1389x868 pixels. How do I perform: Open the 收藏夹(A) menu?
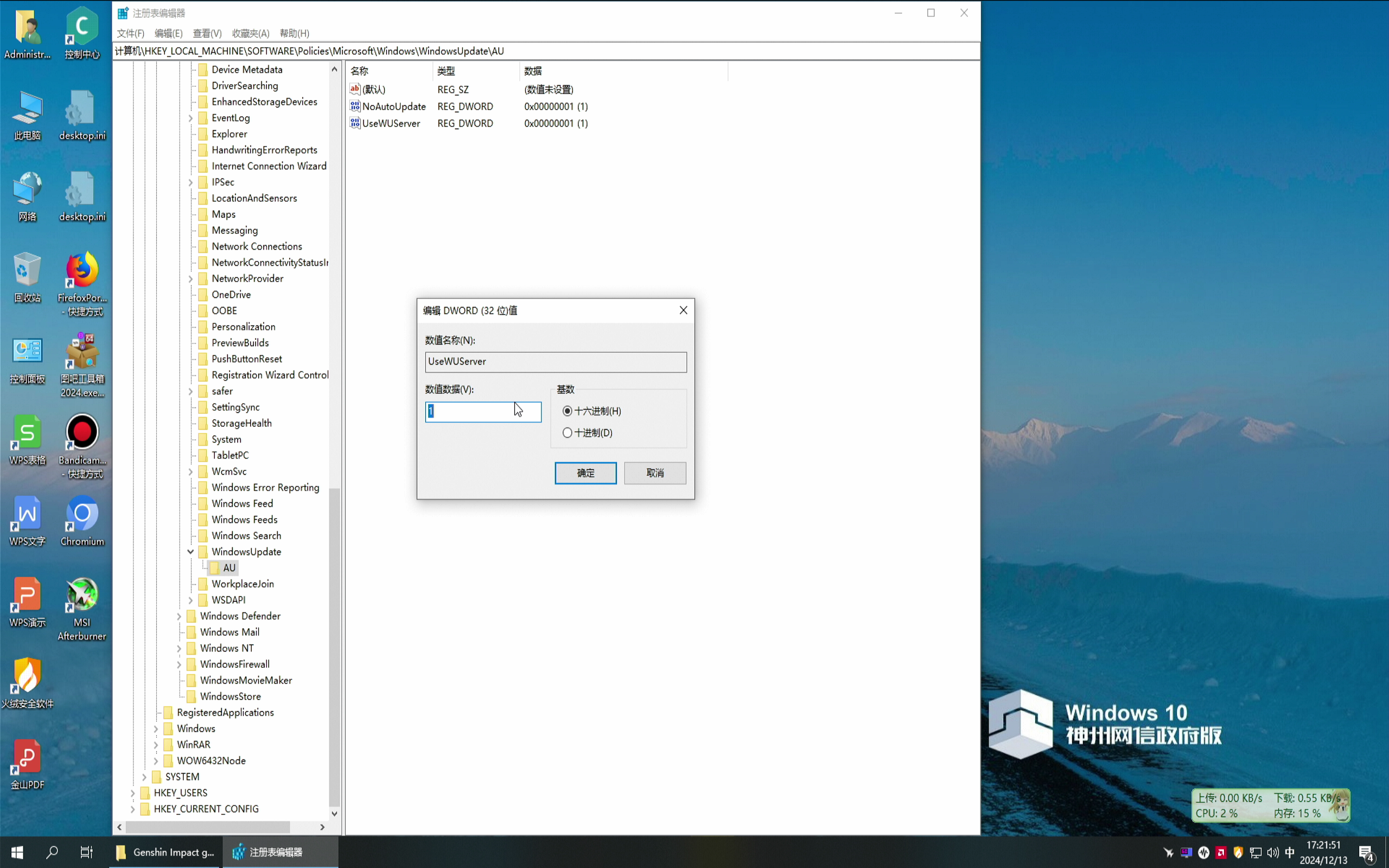click(250, 33)
